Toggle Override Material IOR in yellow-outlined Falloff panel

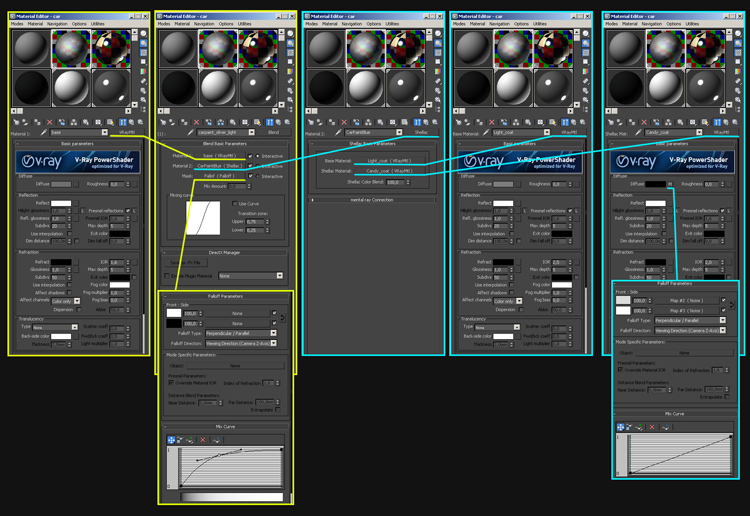tap(171, 382)
